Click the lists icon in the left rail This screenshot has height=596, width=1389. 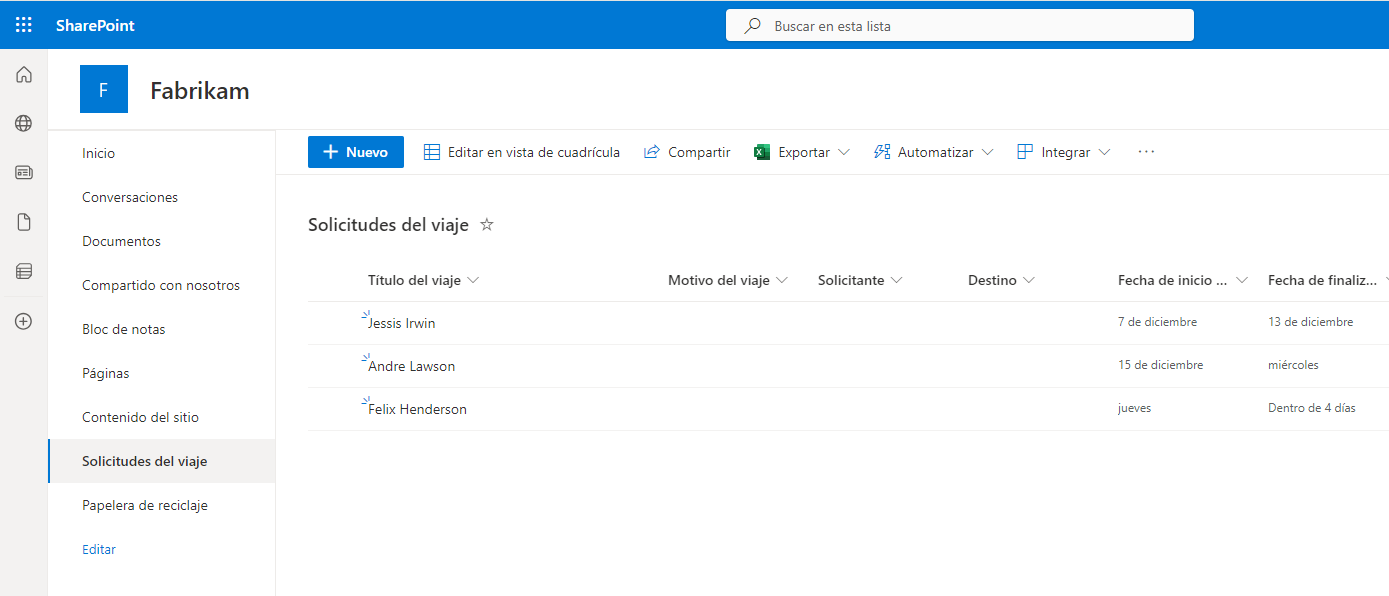[23, 271]
